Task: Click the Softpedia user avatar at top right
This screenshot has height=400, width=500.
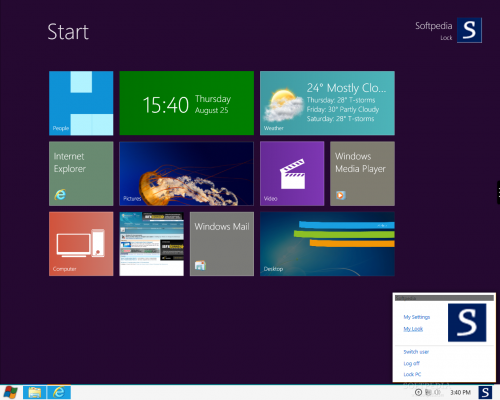Action: click(x=469, y=30)
